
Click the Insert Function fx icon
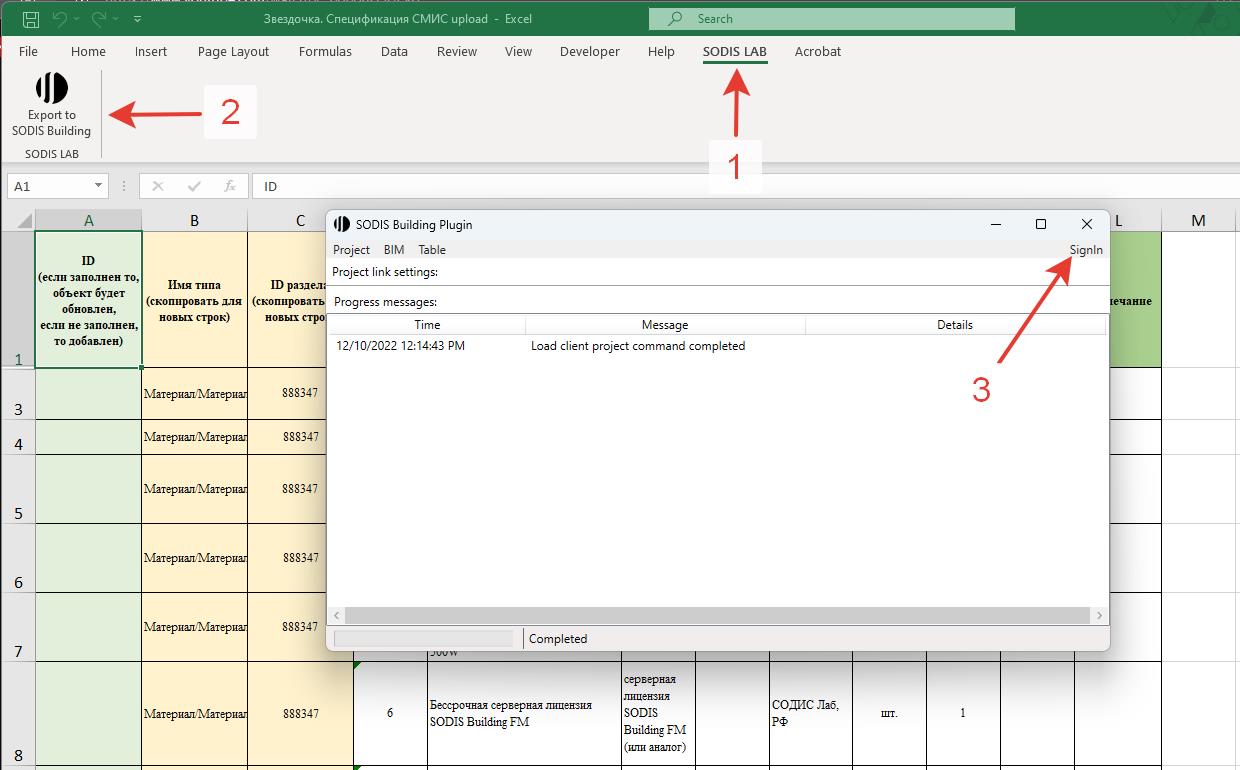229,186
